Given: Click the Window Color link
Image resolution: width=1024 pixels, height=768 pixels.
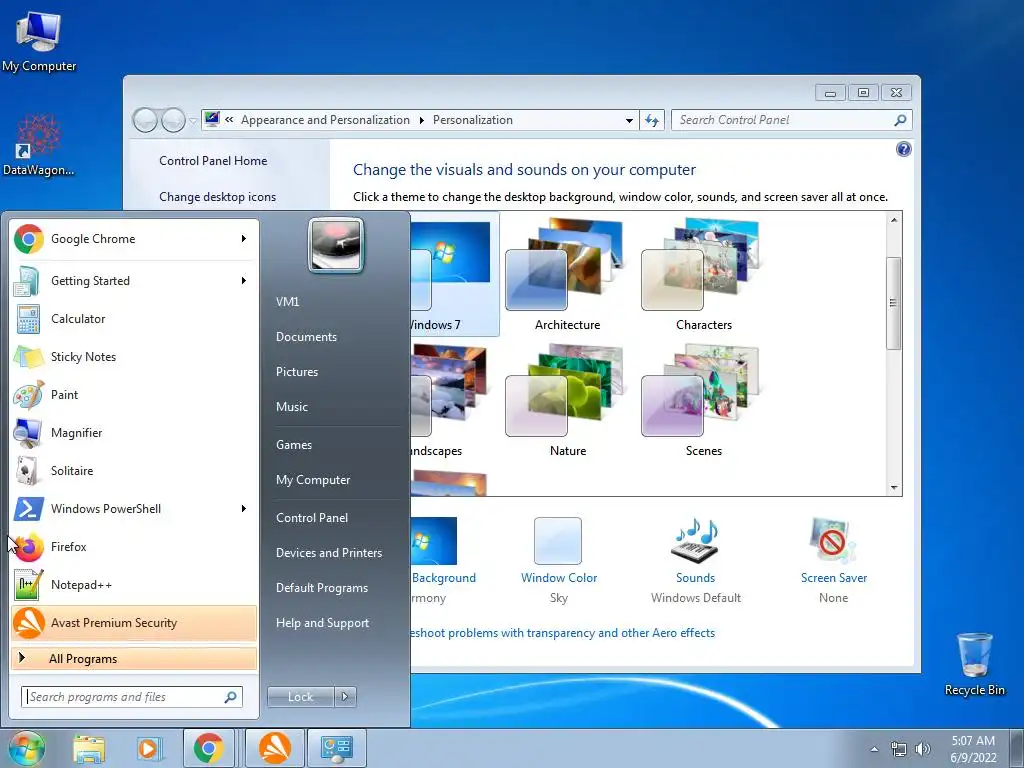Looking at the screenshot, I should (559, 578).
